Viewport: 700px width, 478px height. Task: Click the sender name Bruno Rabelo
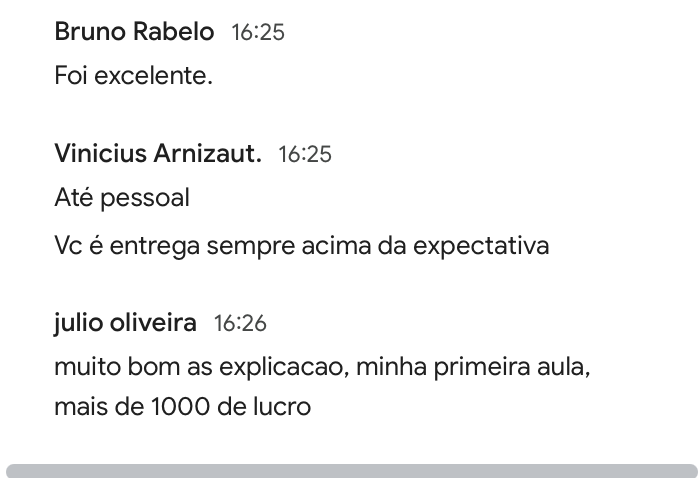(134, 32)
